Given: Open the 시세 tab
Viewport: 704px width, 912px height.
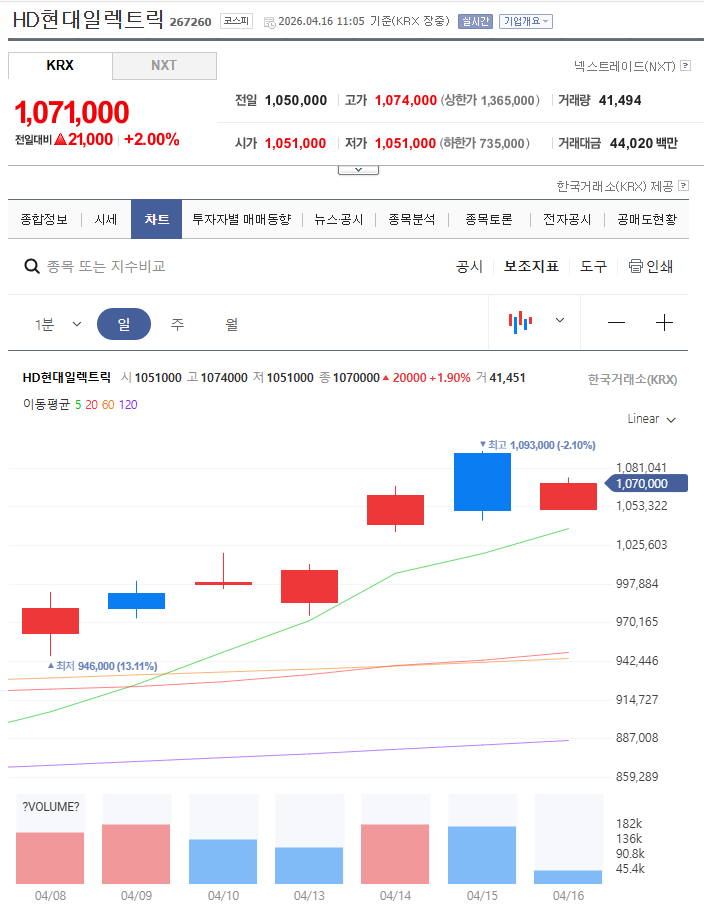Looking at the screenshot, I should click(x=106, y=219).
